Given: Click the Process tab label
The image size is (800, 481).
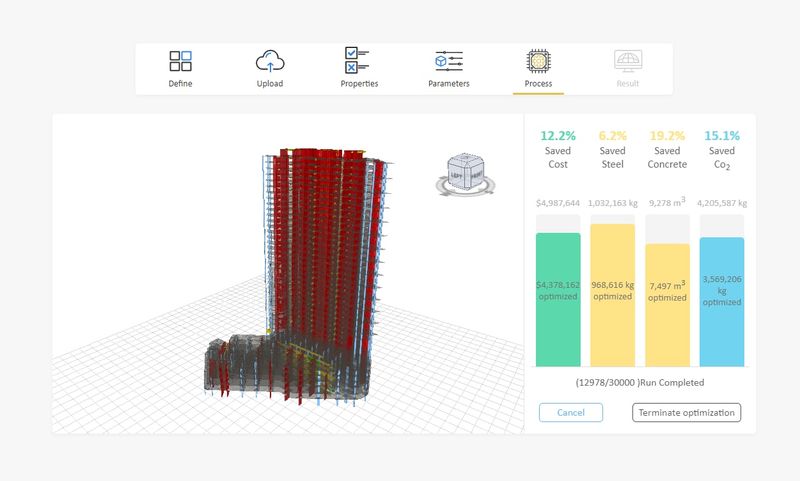Looking at the screenshot, I should pos(538,84).
